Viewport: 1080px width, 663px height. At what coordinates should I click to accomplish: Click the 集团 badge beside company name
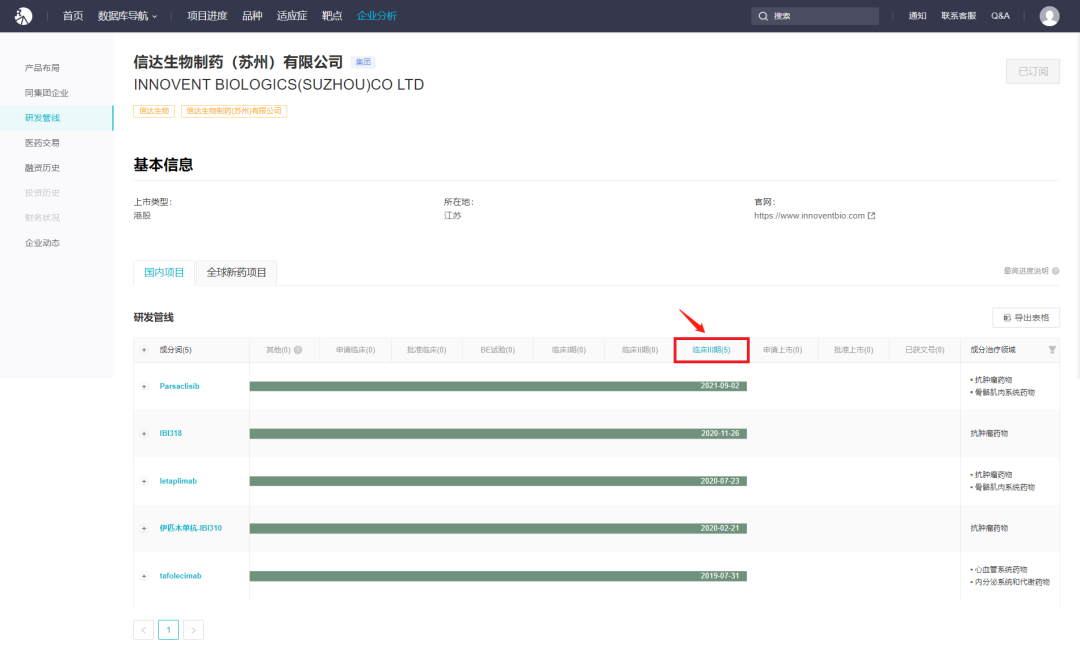click(x=363, y=62)
